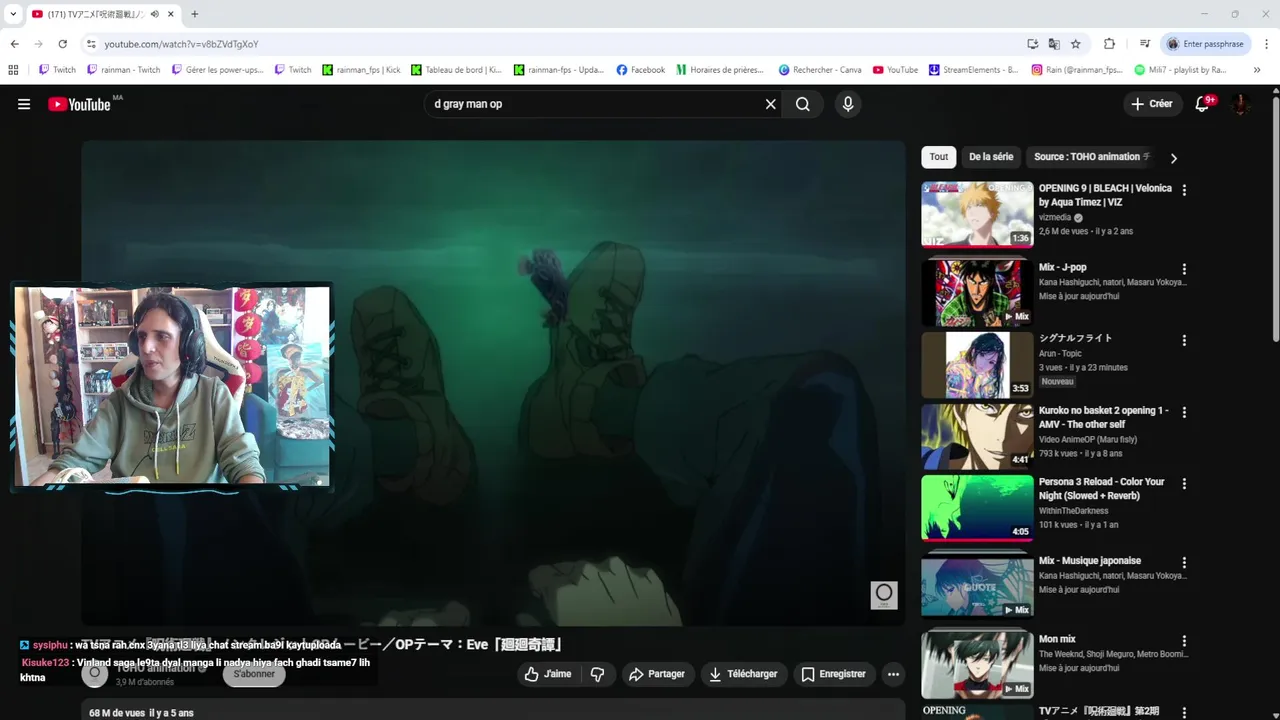1280x720 pixels.
Task: Click the main video player
Action: (493, 382)
